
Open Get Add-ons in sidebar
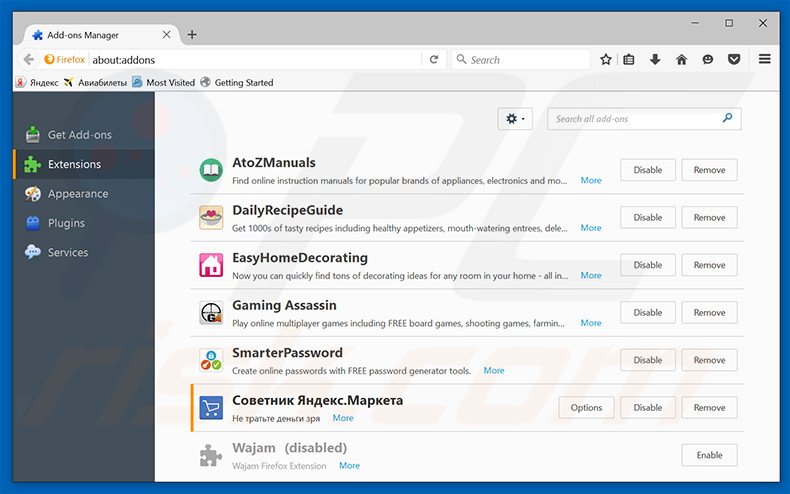[84, 135]
